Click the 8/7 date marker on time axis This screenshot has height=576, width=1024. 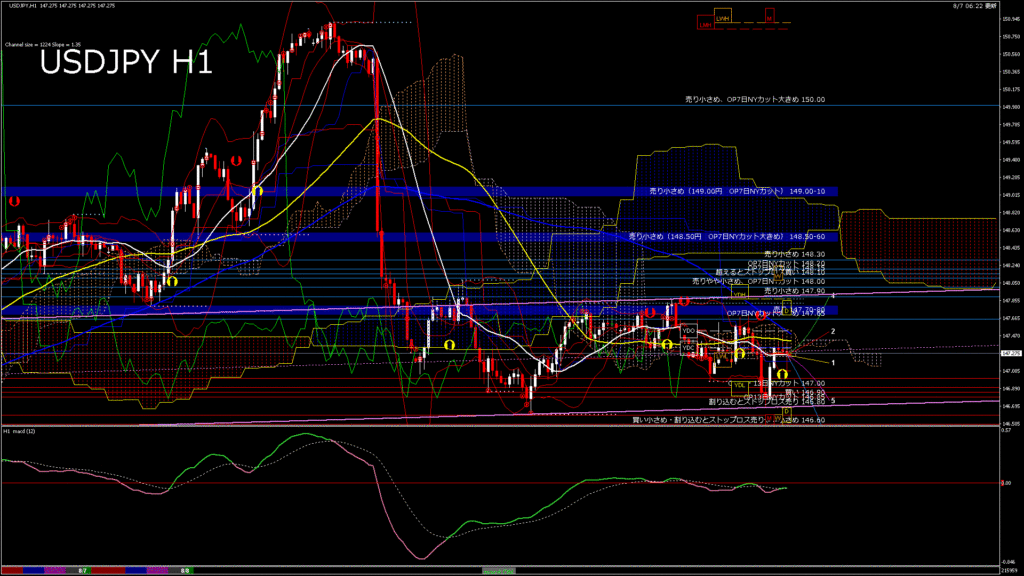coord(84,570)
